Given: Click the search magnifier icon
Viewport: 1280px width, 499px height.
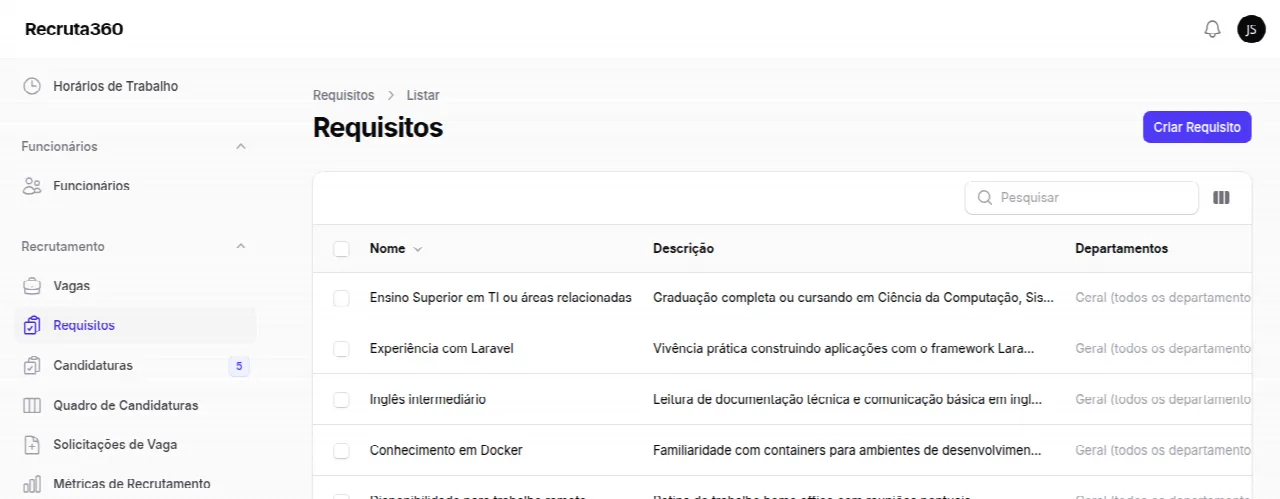Looking at the screenshot, I should [985, 198].
